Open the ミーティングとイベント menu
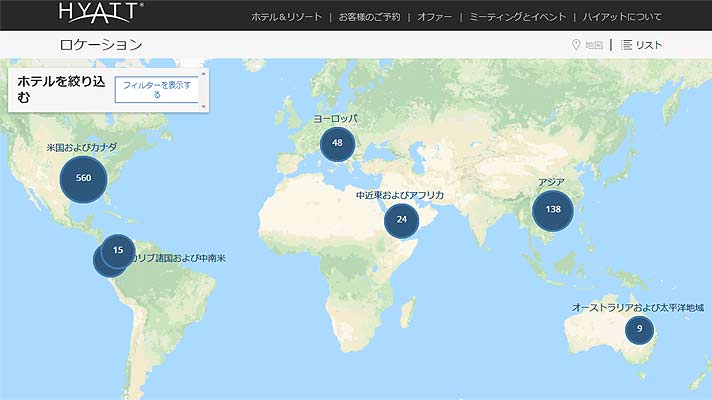This screenshot has height=400, width=712. (x=517, y=17)
